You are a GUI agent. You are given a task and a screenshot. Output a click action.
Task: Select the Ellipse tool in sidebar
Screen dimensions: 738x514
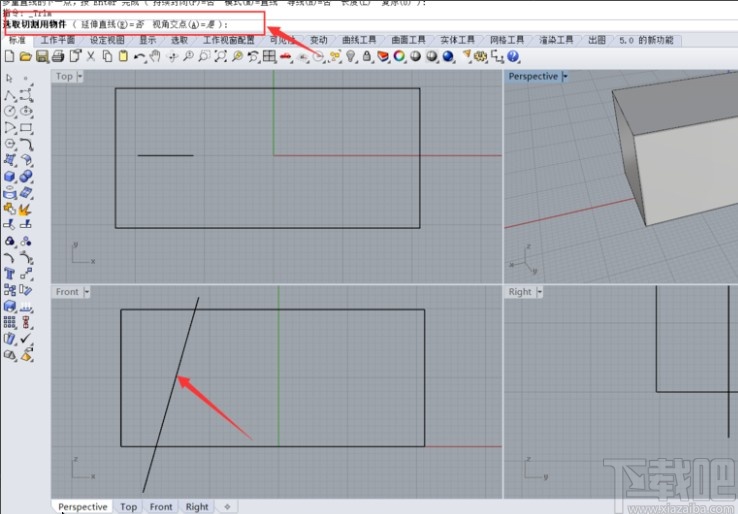(x=26, y=111)
